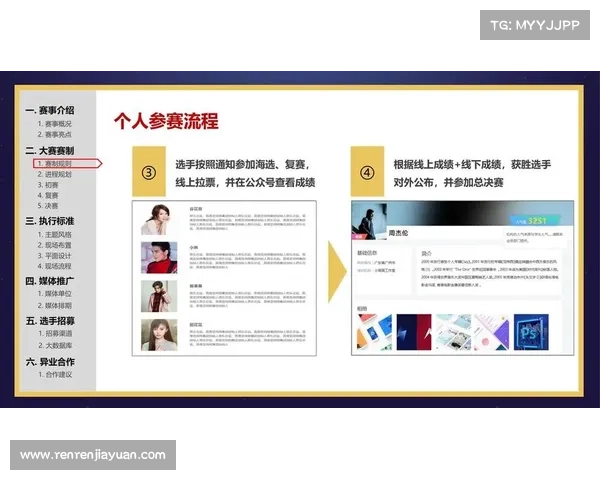Select outline heading 六. 异业合作
This screenshot has height=480, width=600.
(50, 362)
